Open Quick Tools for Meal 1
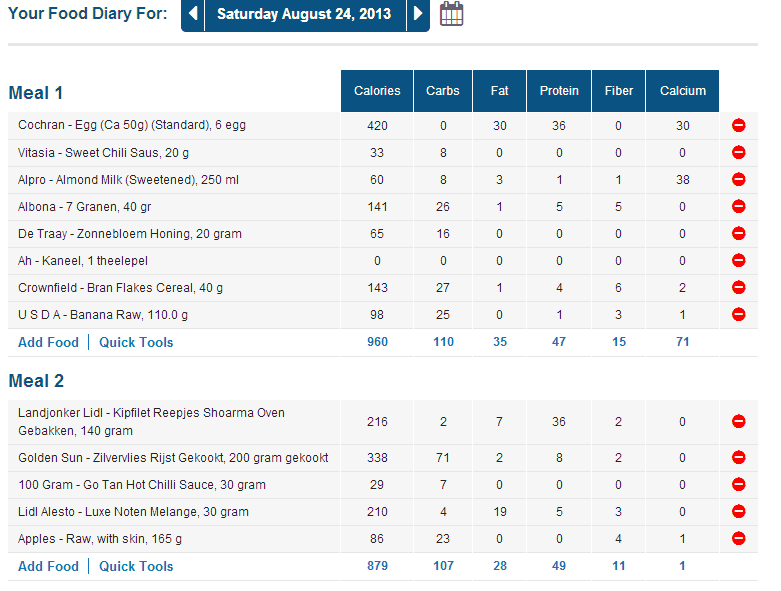 tap(136, 342)
